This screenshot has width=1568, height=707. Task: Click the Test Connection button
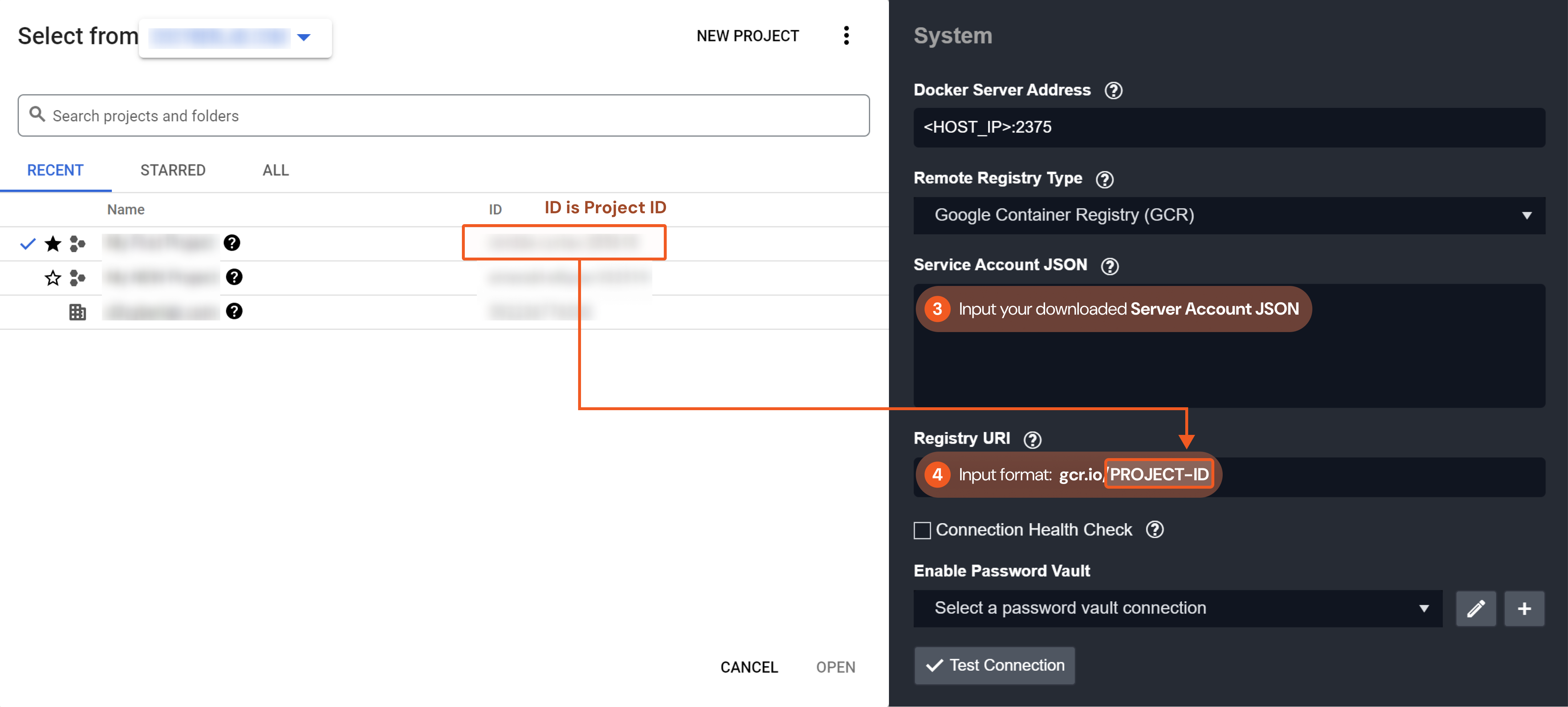994,665
